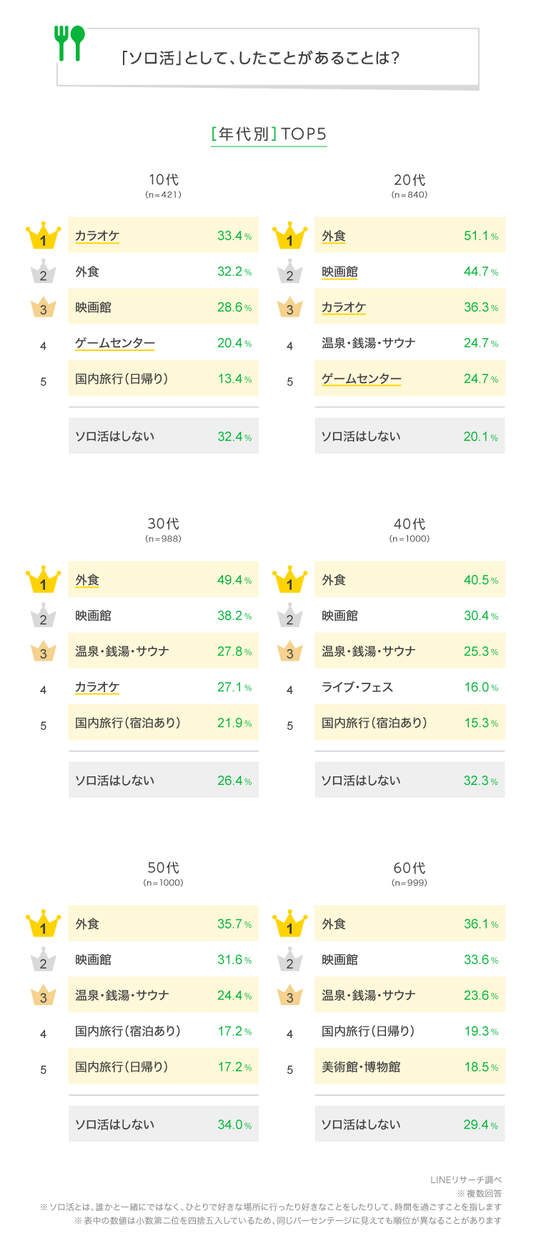
Task: Select the ゲームセンター row under 20代
Action: 410,380
